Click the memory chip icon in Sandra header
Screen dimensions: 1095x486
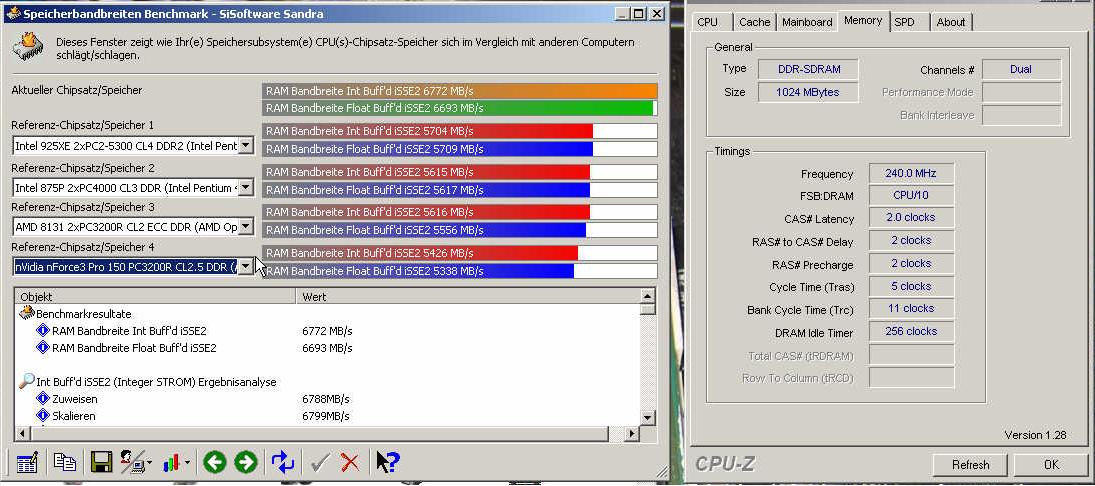(27, 47)
